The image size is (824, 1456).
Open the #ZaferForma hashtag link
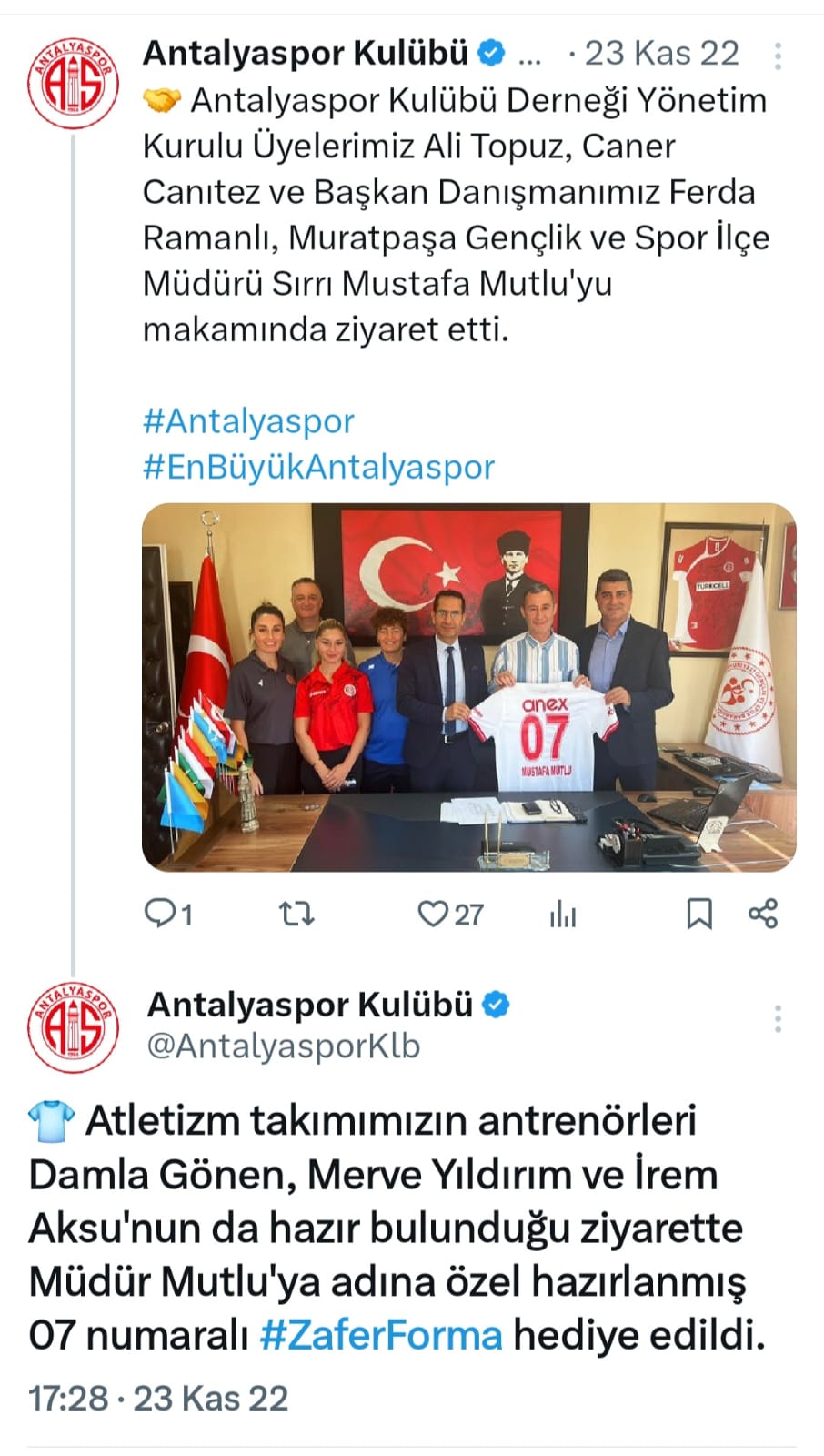tap(381, 1336)
